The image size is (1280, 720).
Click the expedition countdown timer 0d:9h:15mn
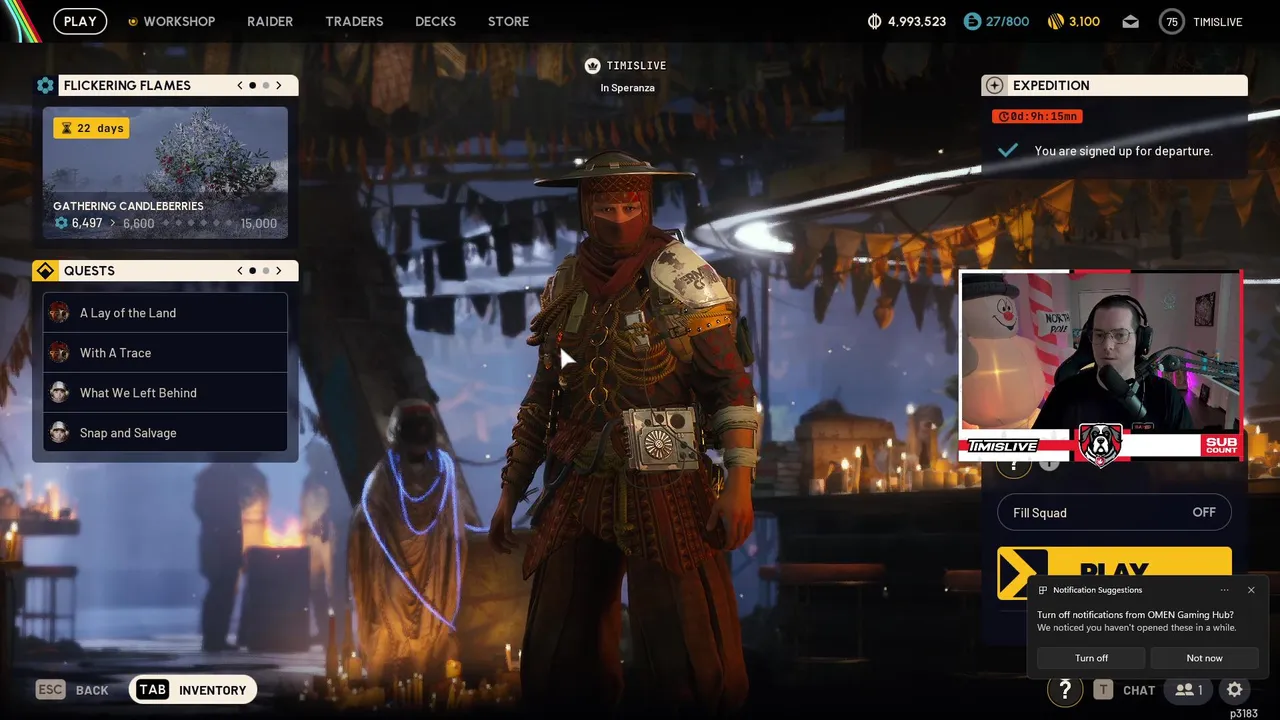pyautogui.click(x=1037, y=116)
